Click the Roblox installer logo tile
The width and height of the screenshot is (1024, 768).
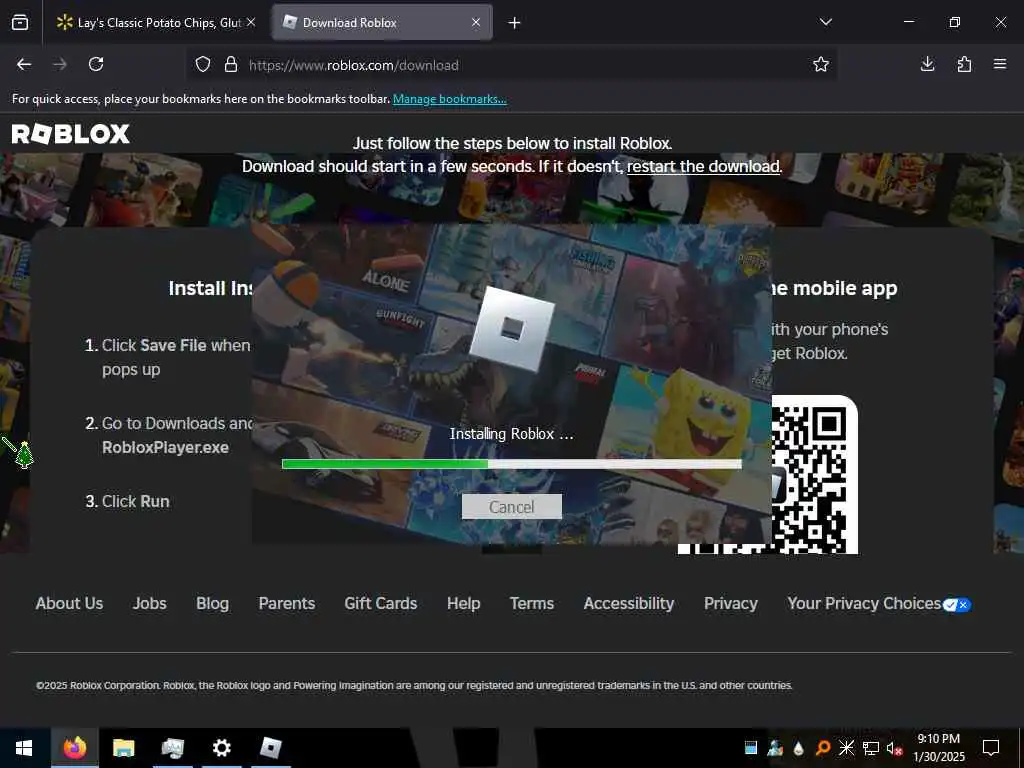512,329
